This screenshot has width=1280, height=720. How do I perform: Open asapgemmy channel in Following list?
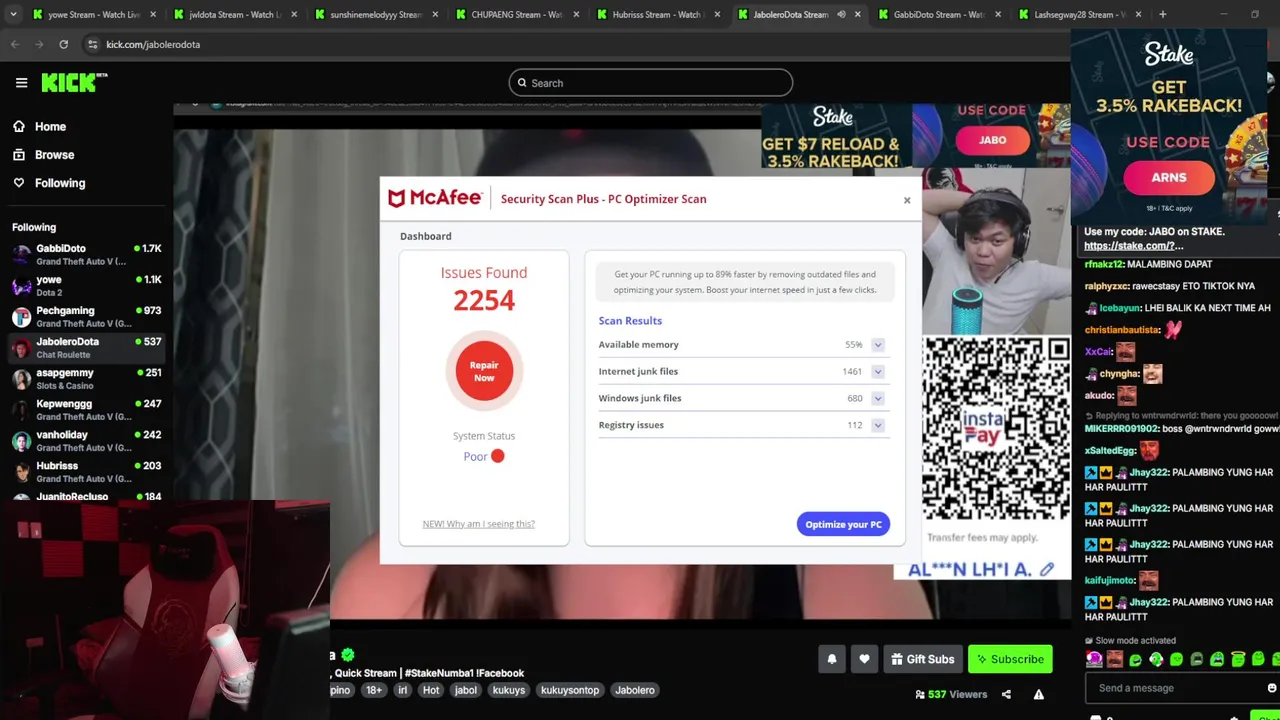point(86,378)
